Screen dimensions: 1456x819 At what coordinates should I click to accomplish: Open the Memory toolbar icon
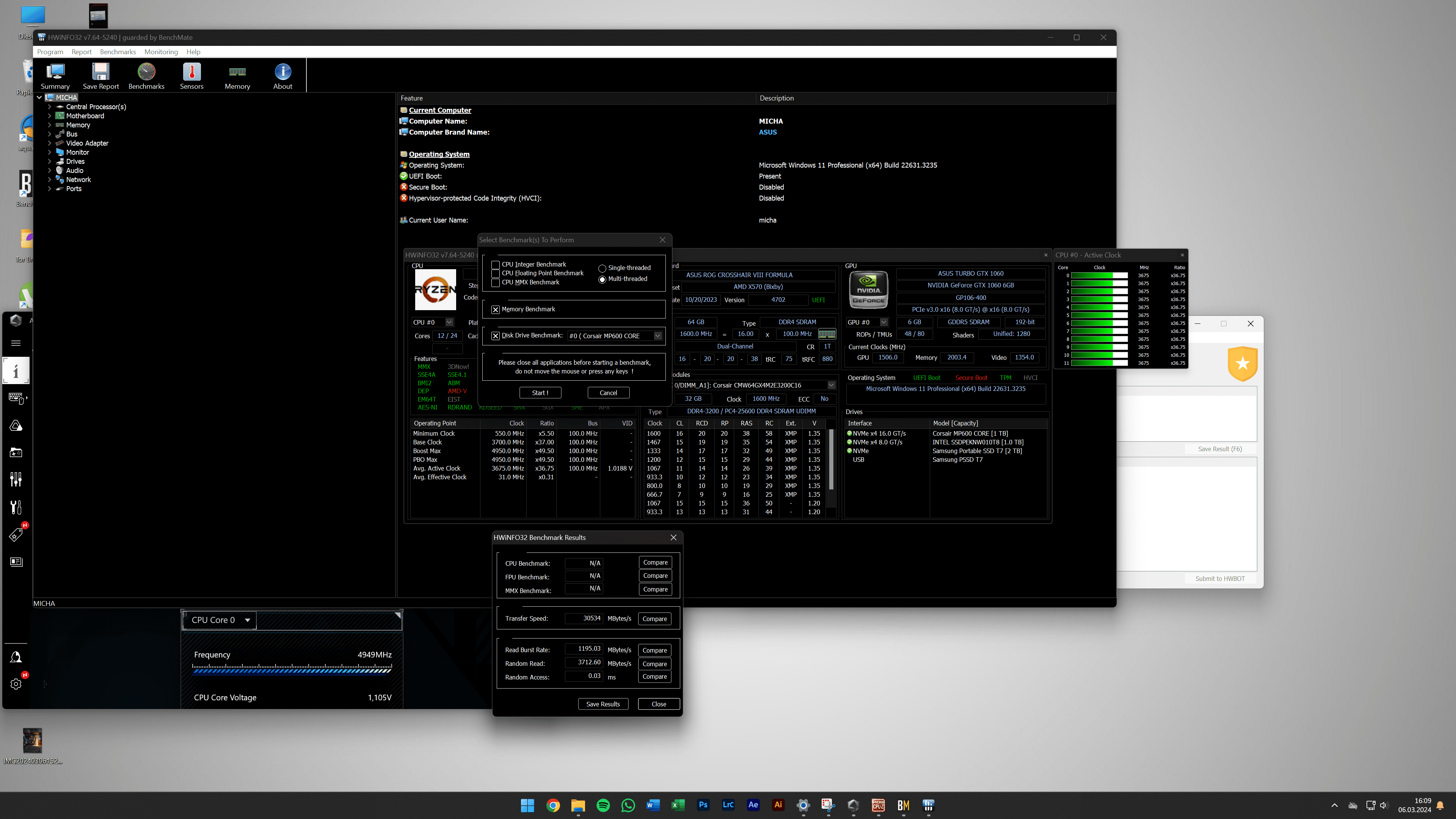tap(237, 76)
